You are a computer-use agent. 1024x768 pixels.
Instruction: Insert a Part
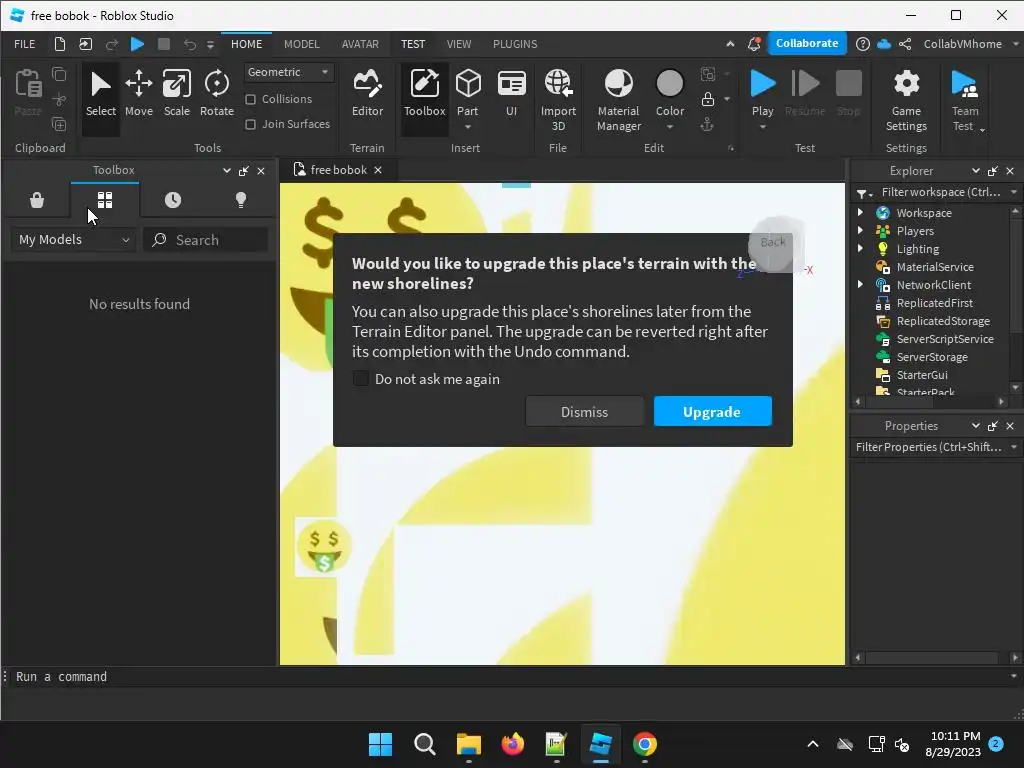tap(468, 91)
